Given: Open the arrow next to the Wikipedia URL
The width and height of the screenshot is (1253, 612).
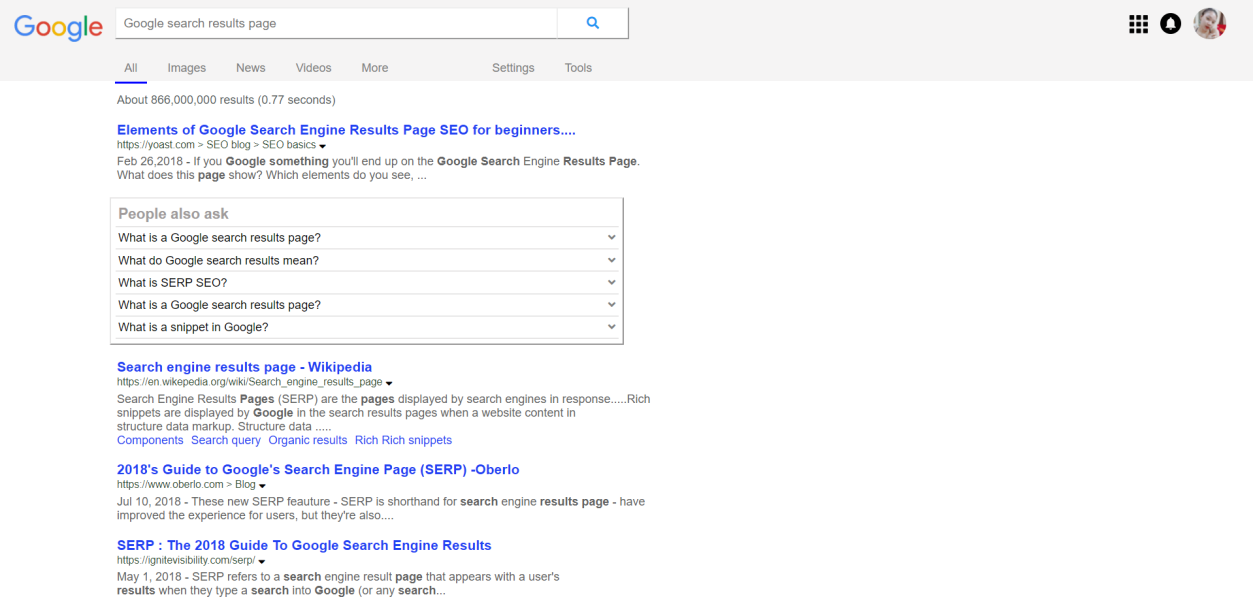Looking at the screenshot, I should tap(389, 383).
